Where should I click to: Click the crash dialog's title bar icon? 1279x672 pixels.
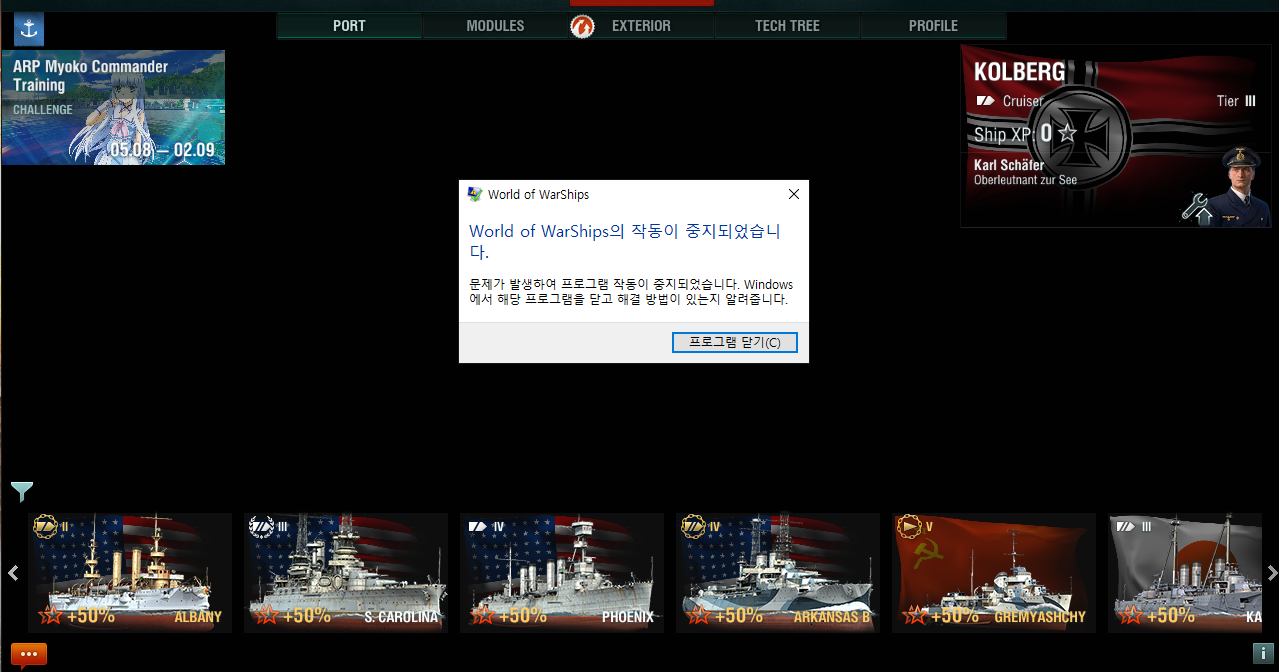coord(475,195)
